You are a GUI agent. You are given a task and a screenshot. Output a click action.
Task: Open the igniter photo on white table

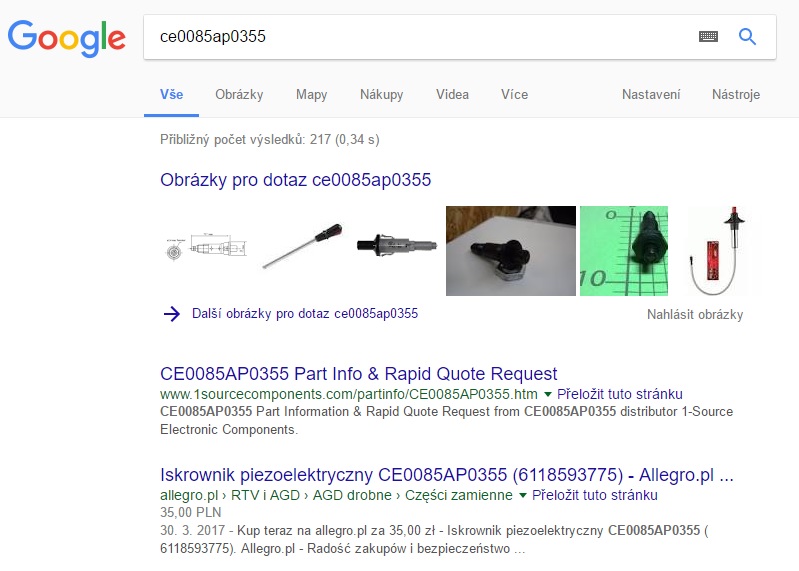pyautogui.click(x=511, y=251)
